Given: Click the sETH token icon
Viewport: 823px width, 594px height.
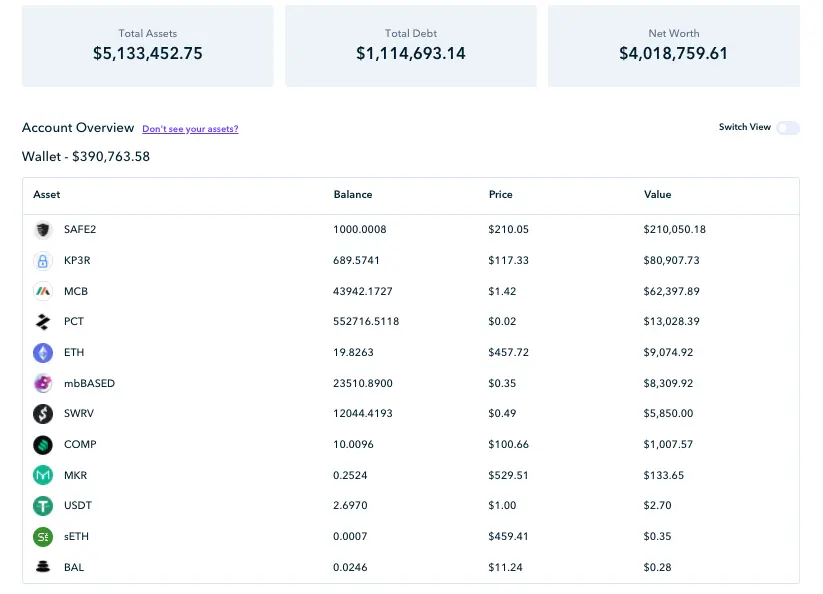Looking at the screenshot, I should point(43,537).
